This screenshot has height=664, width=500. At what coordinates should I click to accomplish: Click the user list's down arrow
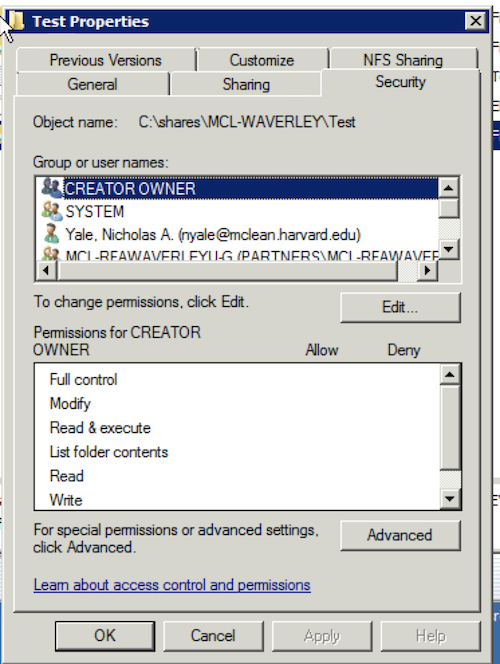[448, 249]
